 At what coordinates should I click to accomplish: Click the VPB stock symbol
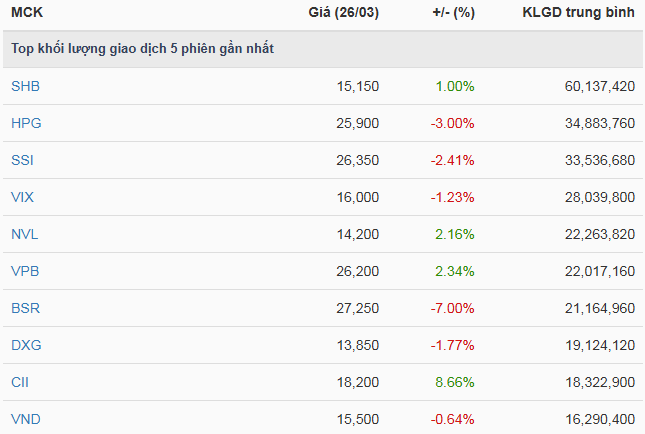click(25, 271)
